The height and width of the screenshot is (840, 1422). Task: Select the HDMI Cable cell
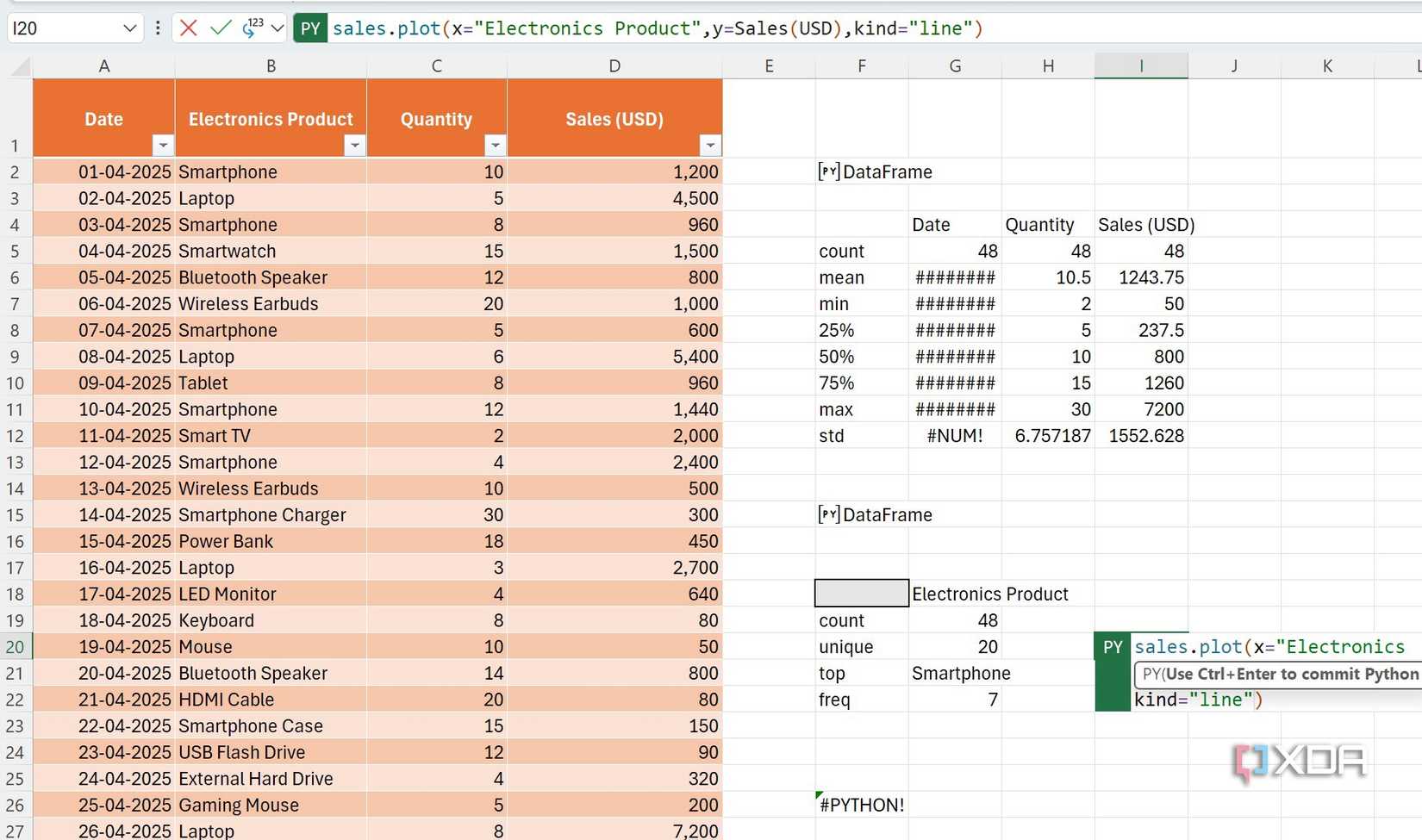pos(271,700)
